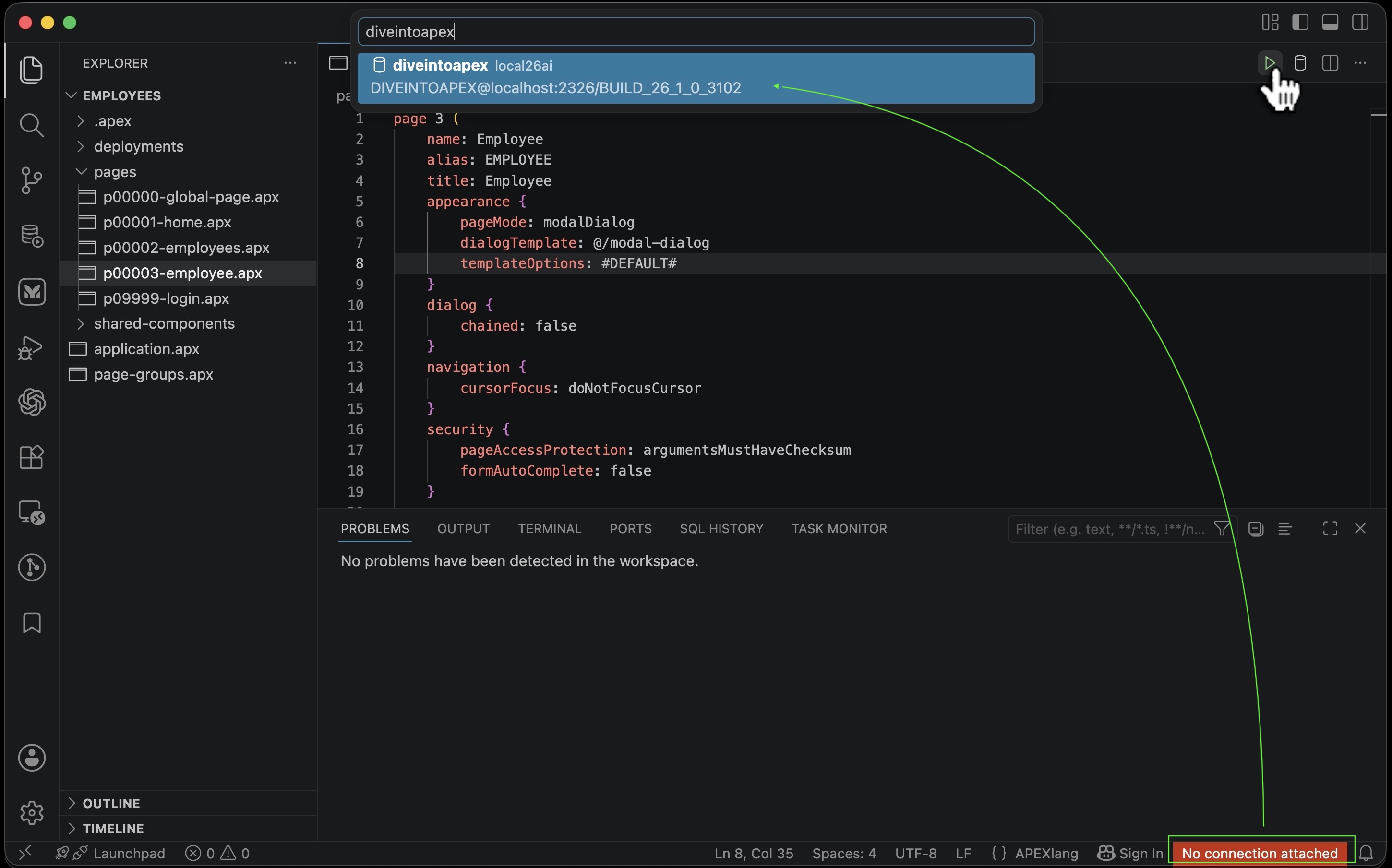
Task: Toggle problems view as table or tree
Action: (x=1285, y=529)
